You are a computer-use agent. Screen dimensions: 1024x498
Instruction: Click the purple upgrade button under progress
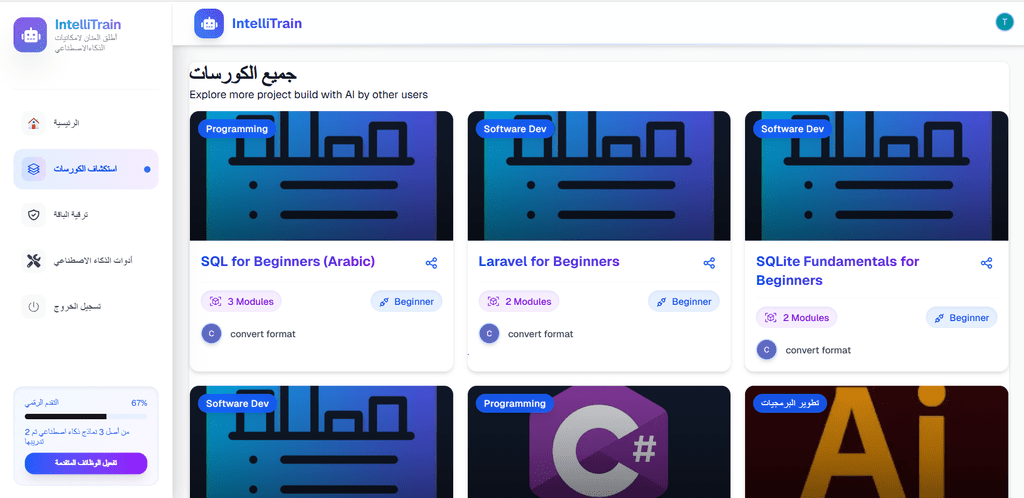click(86, 463)
